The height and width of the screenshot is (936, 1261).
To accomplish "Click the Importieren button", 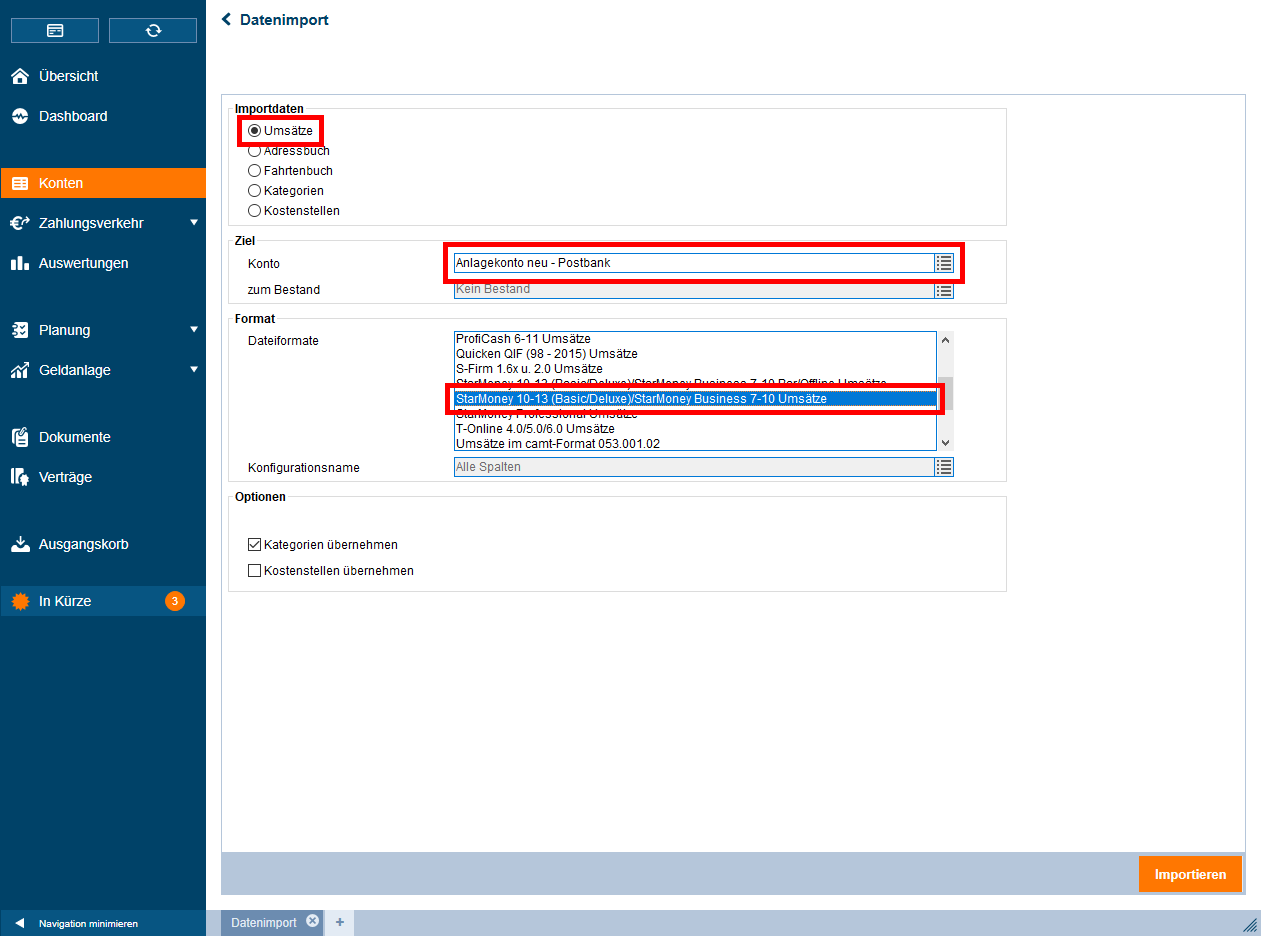I will [1190, 874].
